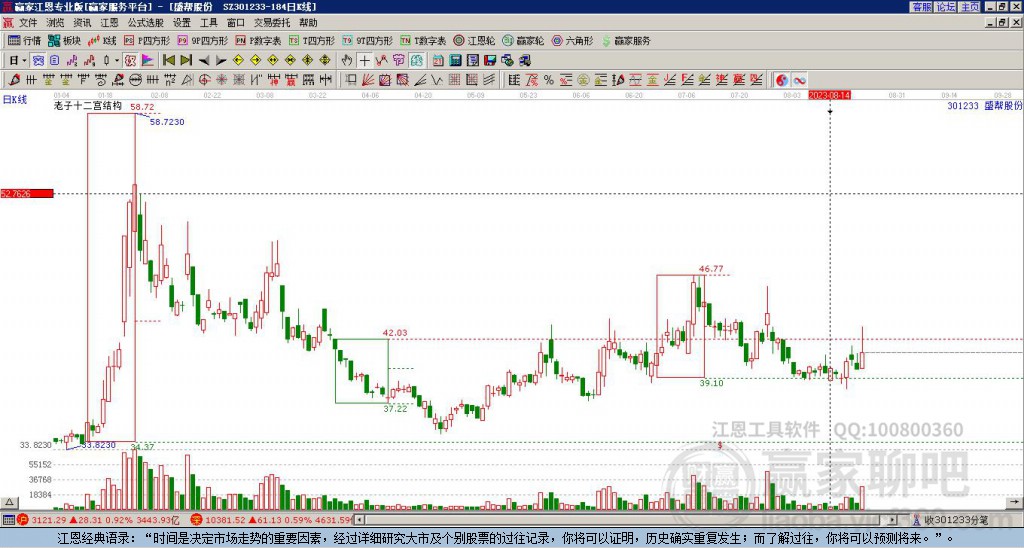Select the red pen drawing tool
The width and height of the screenshot is (1024, 548).
point(13,80)
